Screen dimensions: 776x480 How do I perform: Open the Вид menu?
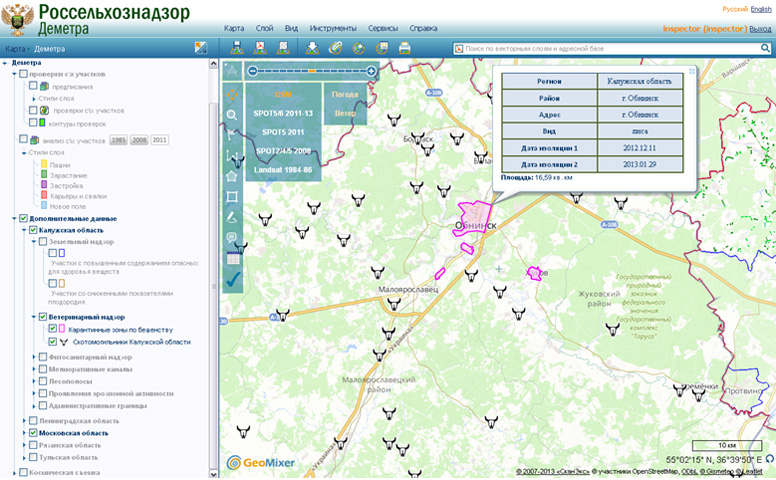pos(291,29)
